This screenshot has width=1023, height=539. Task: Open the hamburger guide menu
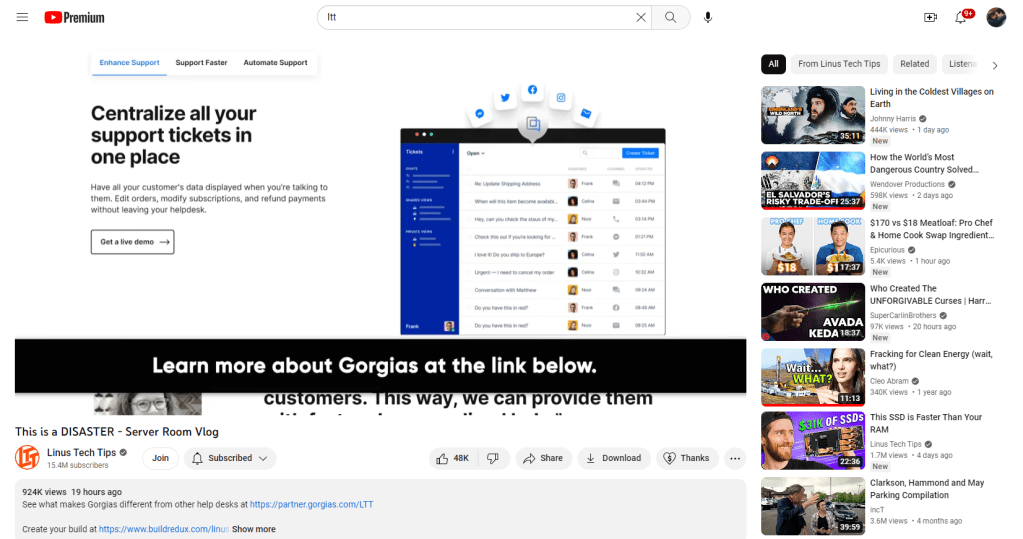[22, 17]
